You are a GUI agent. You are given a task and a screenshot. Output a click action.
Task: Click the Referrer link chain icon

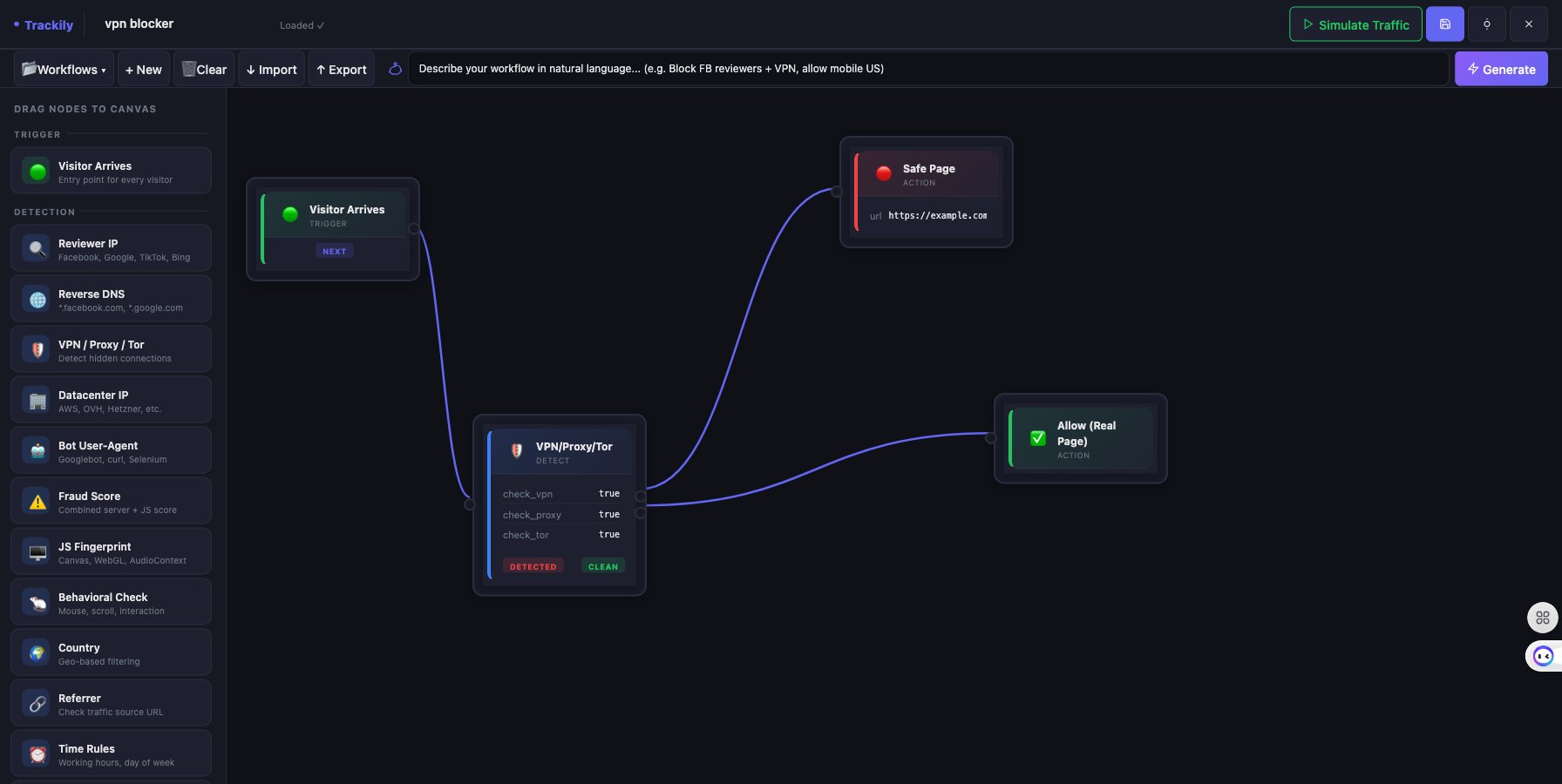[37, 705]
